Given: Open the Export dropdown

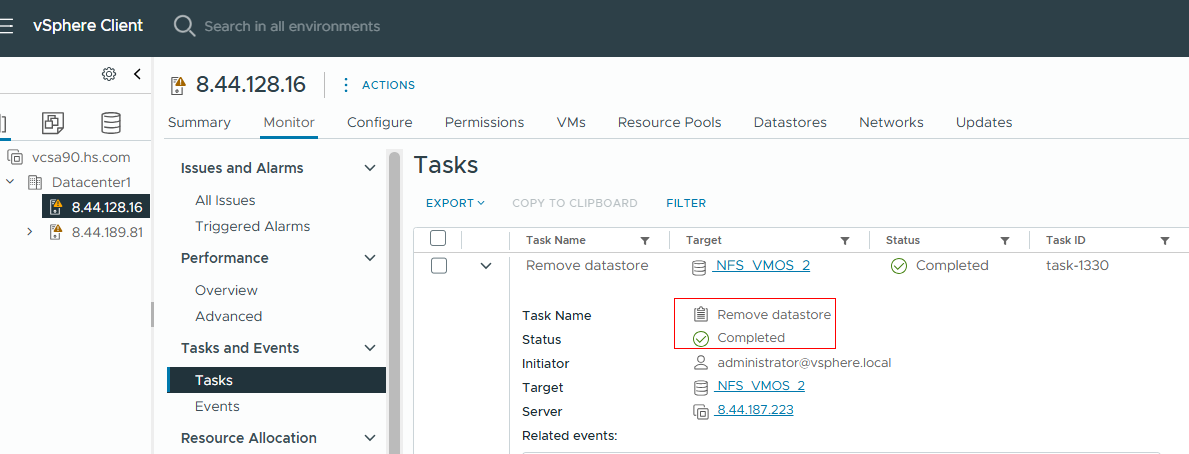Looking at the screenshot, I should pyautogui.click(x=455, y=203).
